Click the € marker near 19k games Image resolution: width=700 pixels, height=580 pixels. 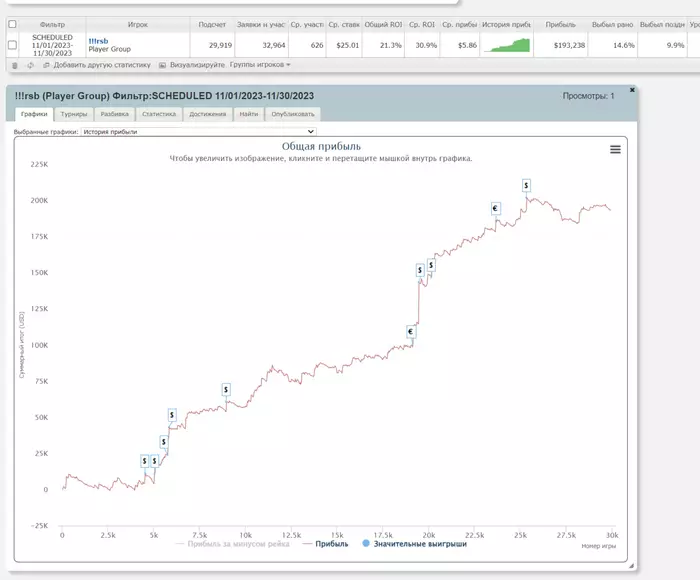point(411,332)
